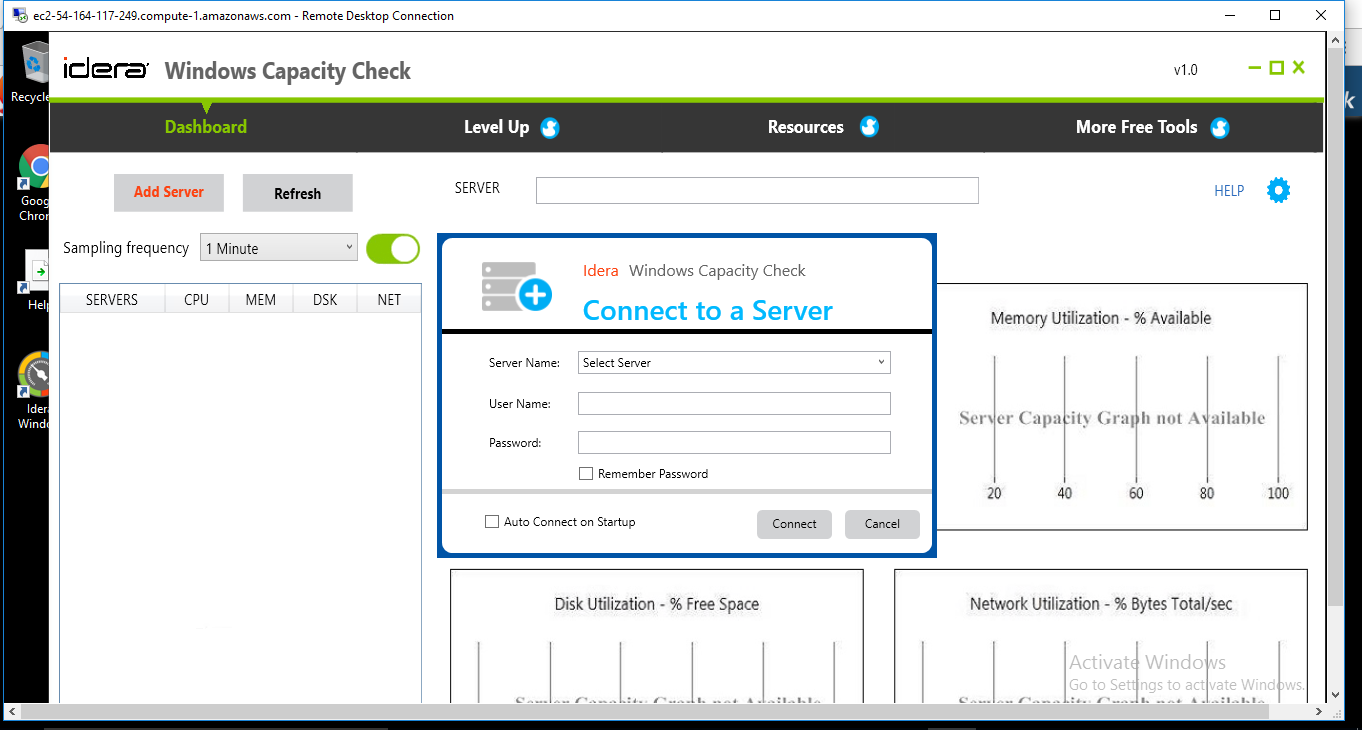This screenshot has height=730, width=1362.
Task: Click the bird icon beside Level Up
Action: (x=550, y=128)
